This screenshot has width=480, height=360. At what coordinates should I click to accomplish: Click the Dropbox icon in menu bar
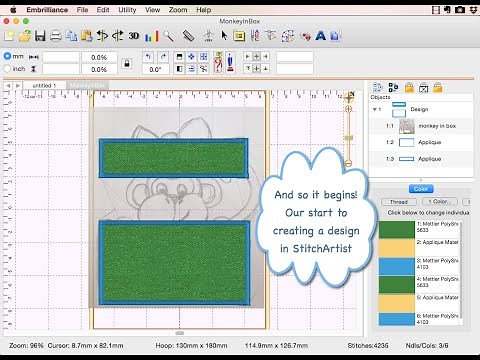(473, 10)
